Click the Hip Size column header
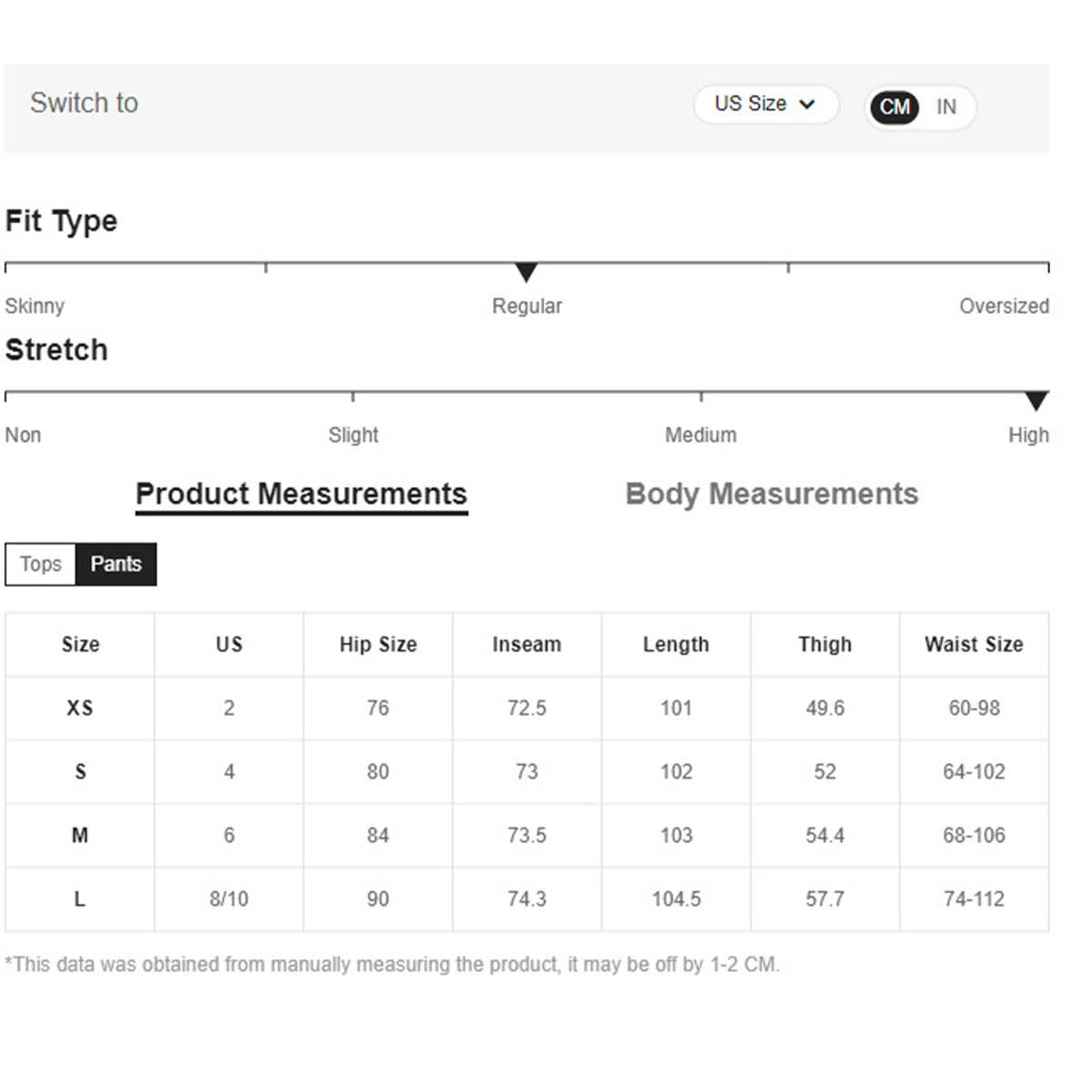Viewport: 1092px width, 1092px height. 378,644
